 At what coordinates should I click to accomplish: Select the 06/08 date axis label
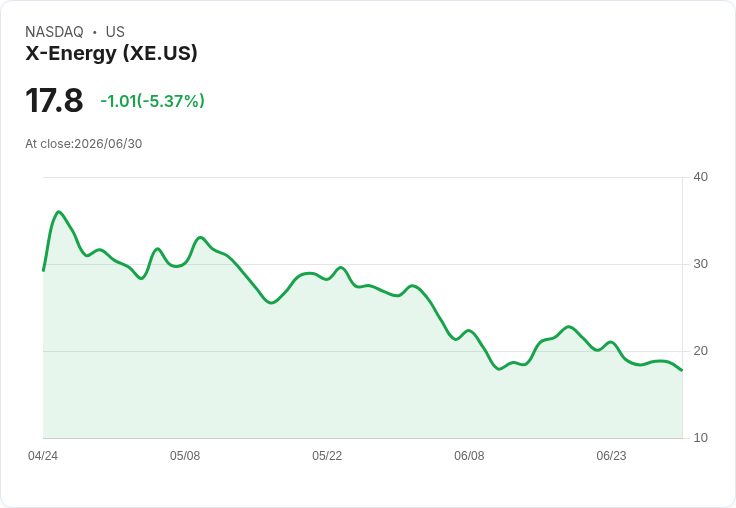pyautogui.click(x=469, y=456)
